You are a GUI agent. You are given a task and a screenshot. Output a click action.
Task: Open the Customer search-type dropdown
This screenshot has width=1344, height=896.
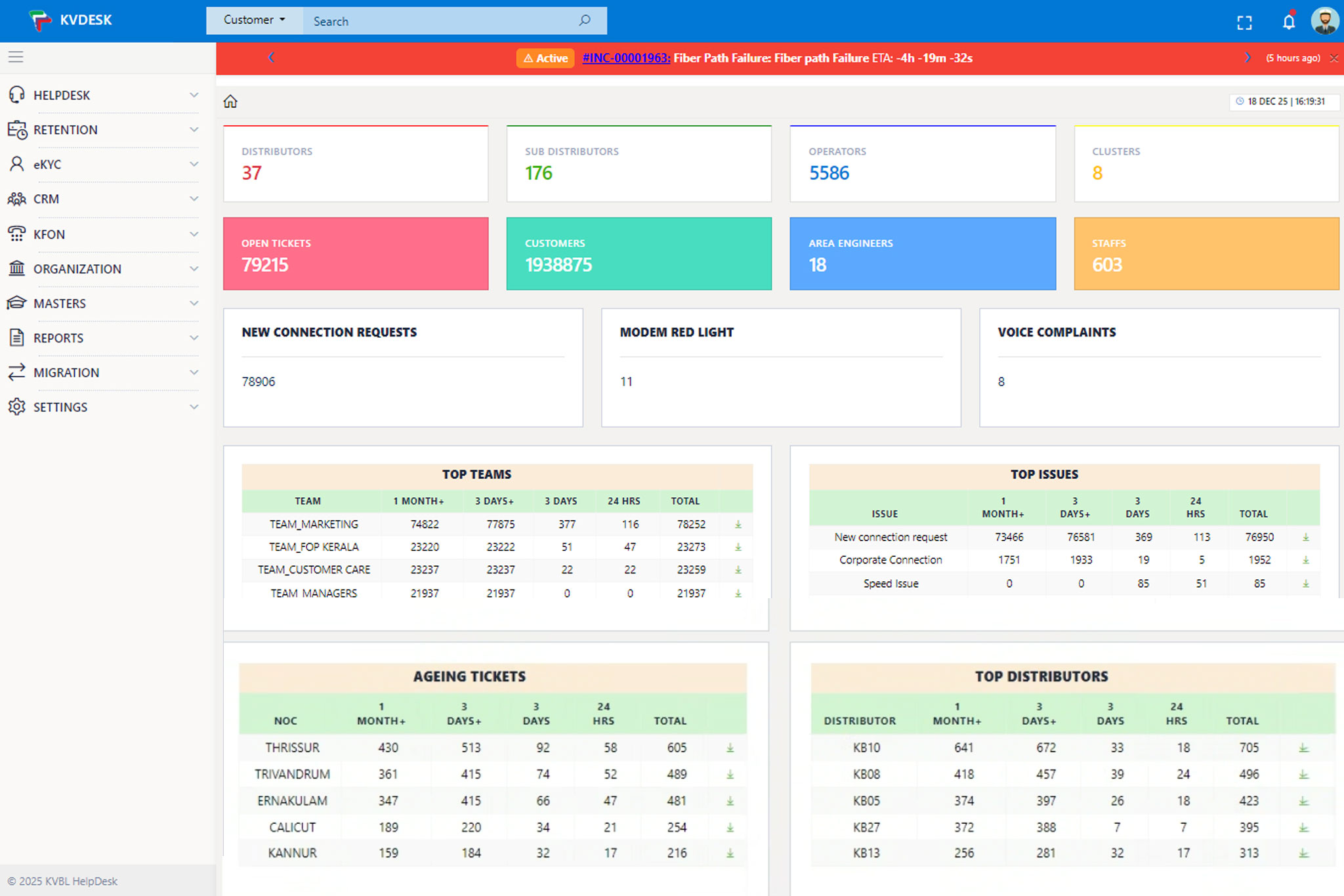[255, 20]
